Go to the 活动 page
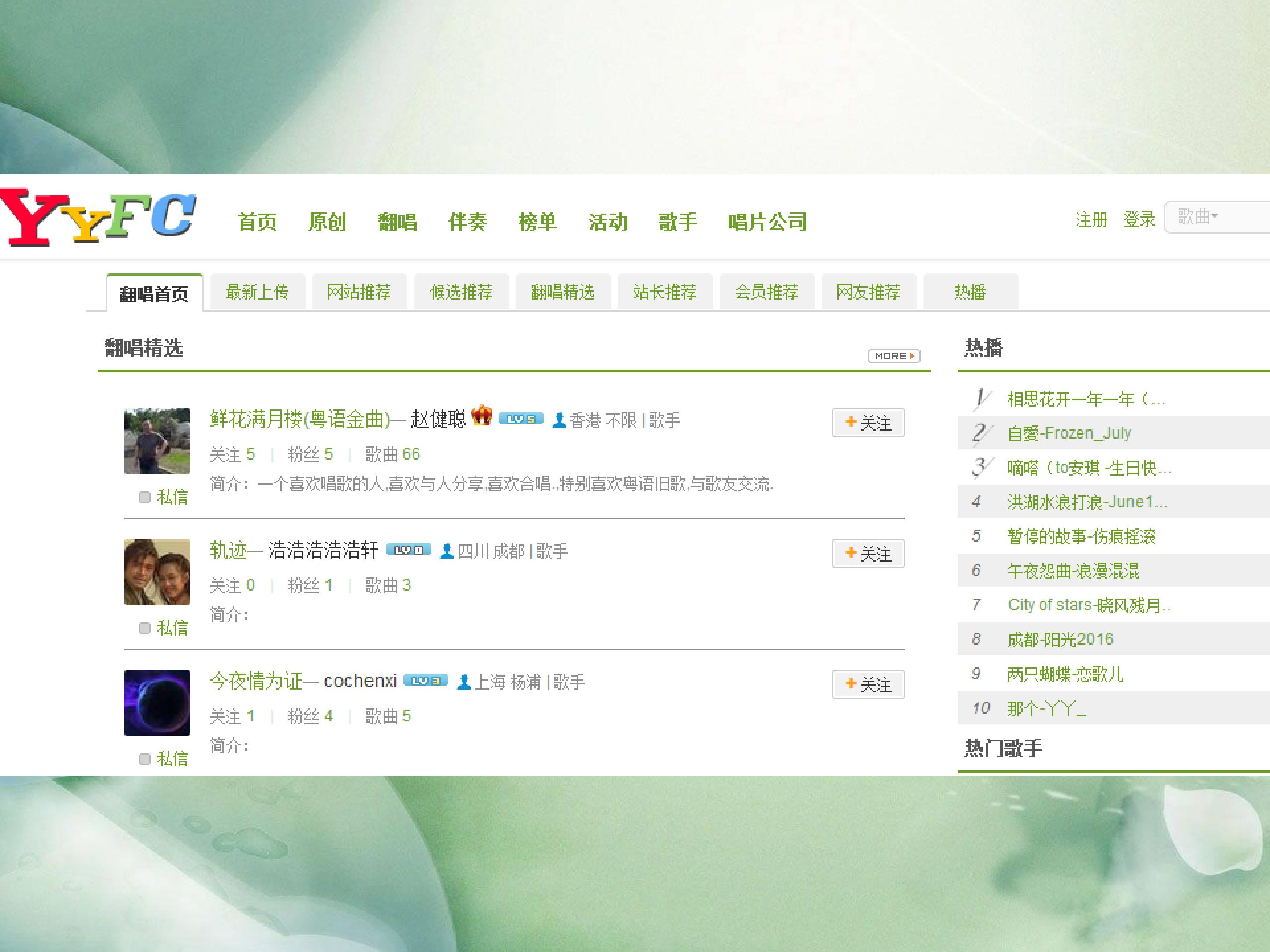The width and height of the screenshot is (1270, 952). [608, 222]
